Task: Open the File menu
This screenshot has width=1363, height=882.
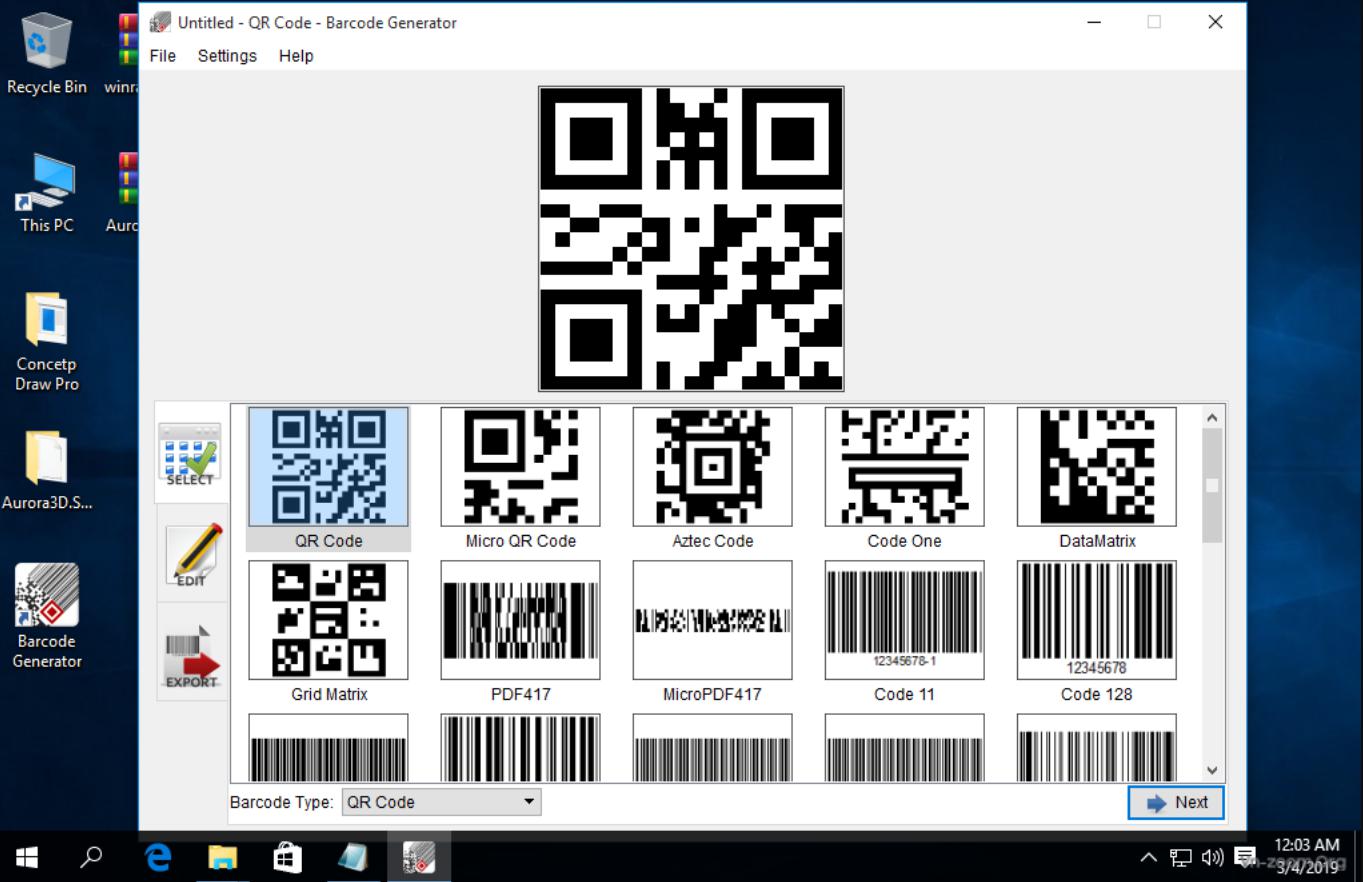Action: pyautogui.click(x=162, y=56)
